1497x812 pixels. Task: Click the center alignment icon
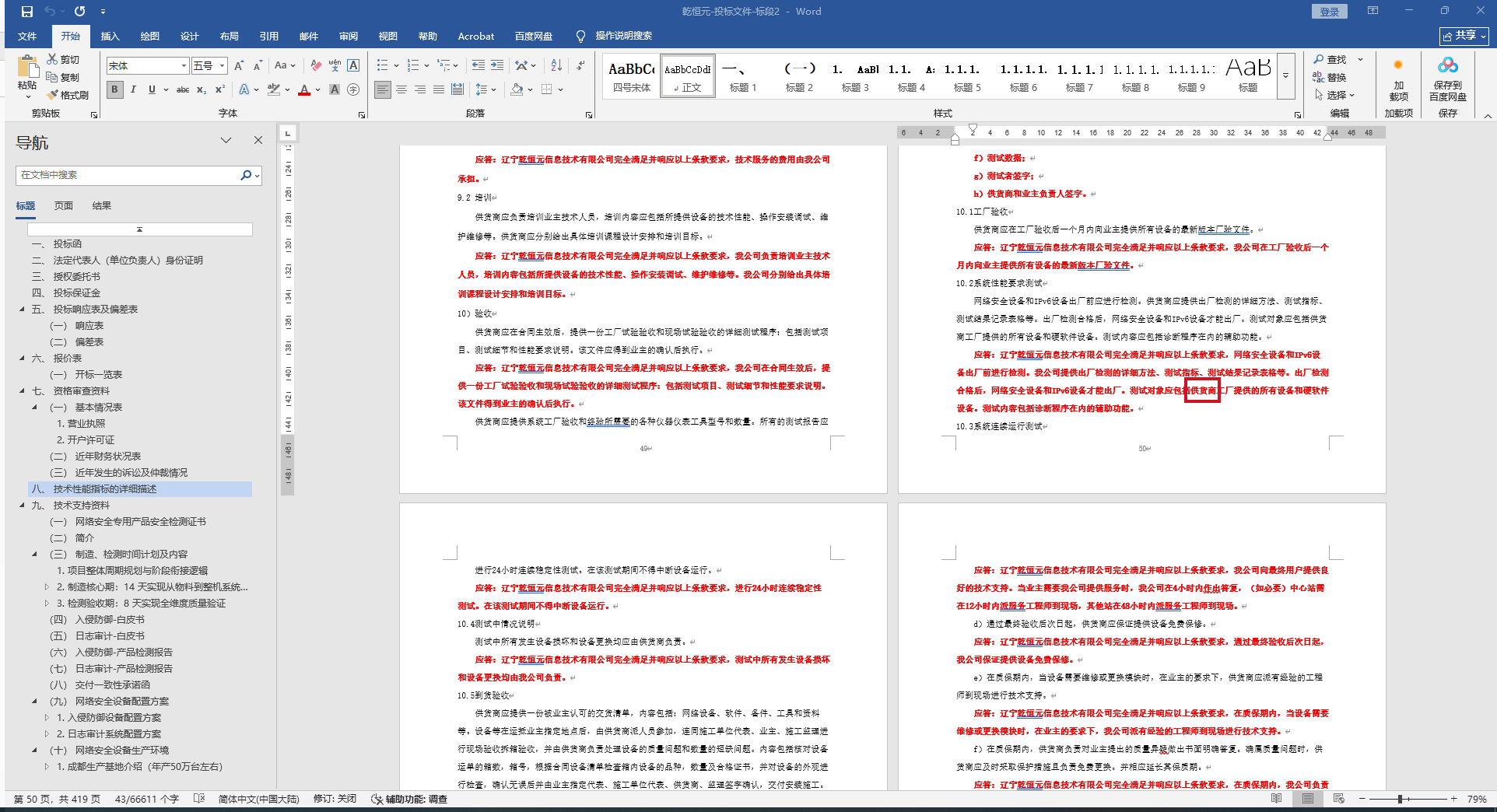[401, 89]
